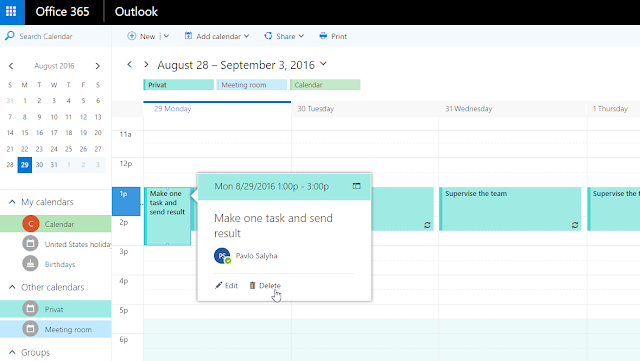
Task: Select August 29 in mini calendar
Action: (24, 165)
